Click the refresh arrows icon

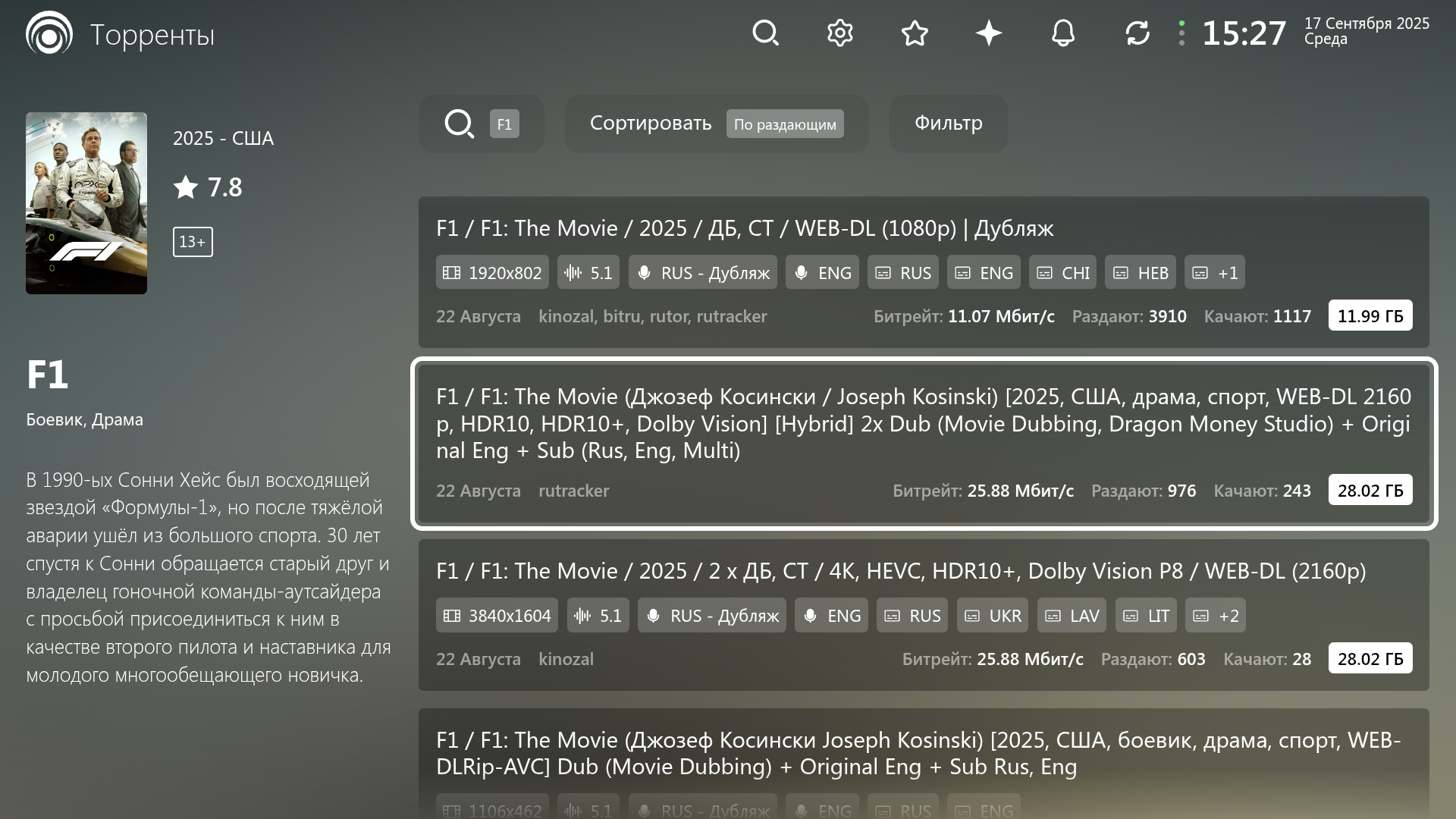coord(1137,33)
